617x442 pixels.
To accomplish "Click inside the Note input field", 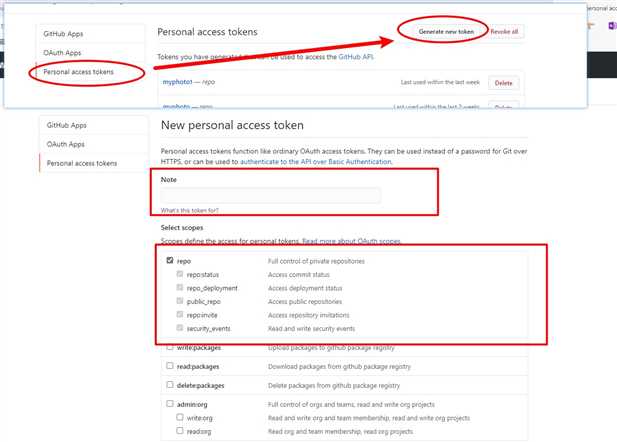I will [271, 195].
